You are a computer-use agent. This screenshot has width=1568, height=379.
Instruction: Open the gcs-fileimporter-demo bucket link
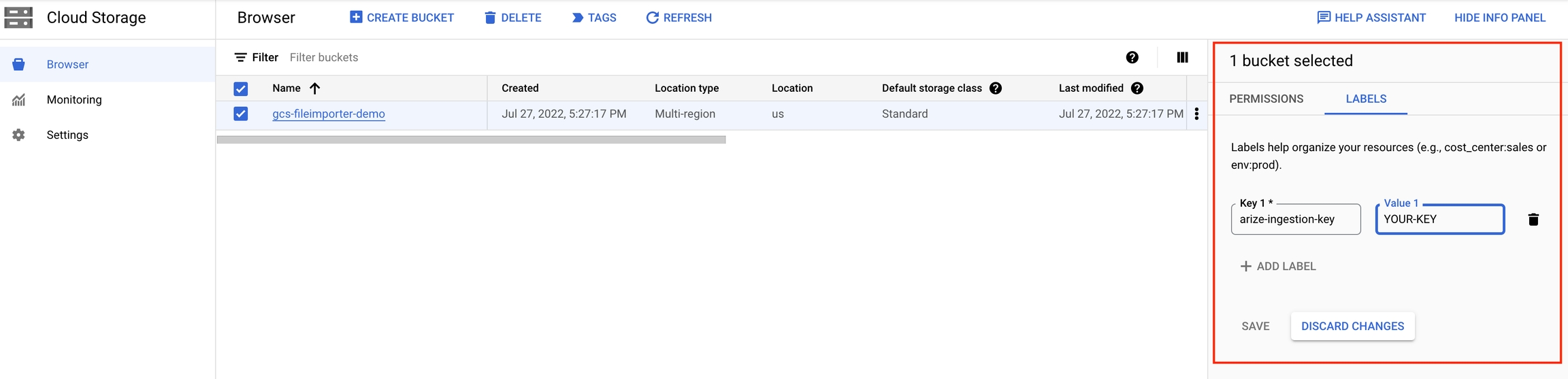[329, 114]
